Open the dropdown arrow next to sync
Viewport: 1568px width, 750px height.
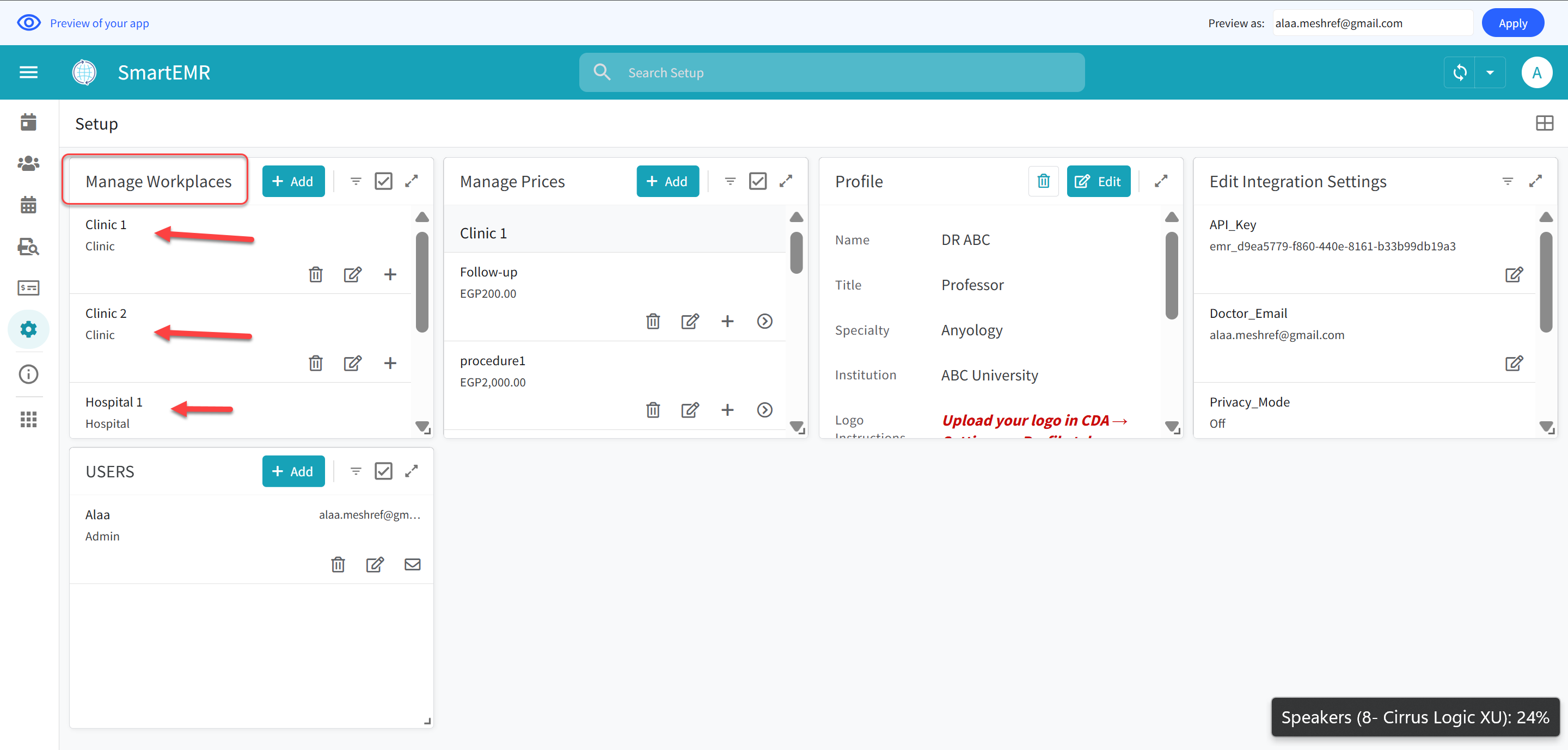click(1490, 72)
